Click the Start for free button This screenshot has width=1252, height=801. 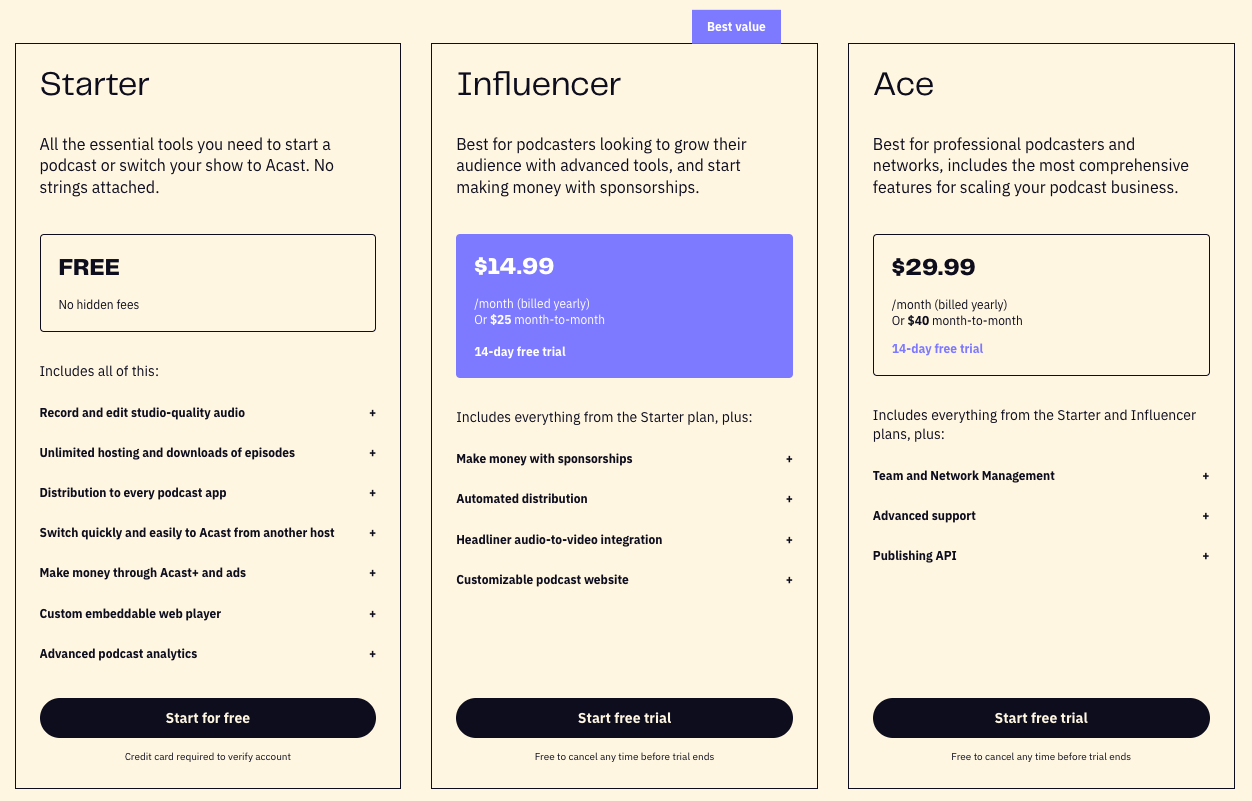coord(208,718)
